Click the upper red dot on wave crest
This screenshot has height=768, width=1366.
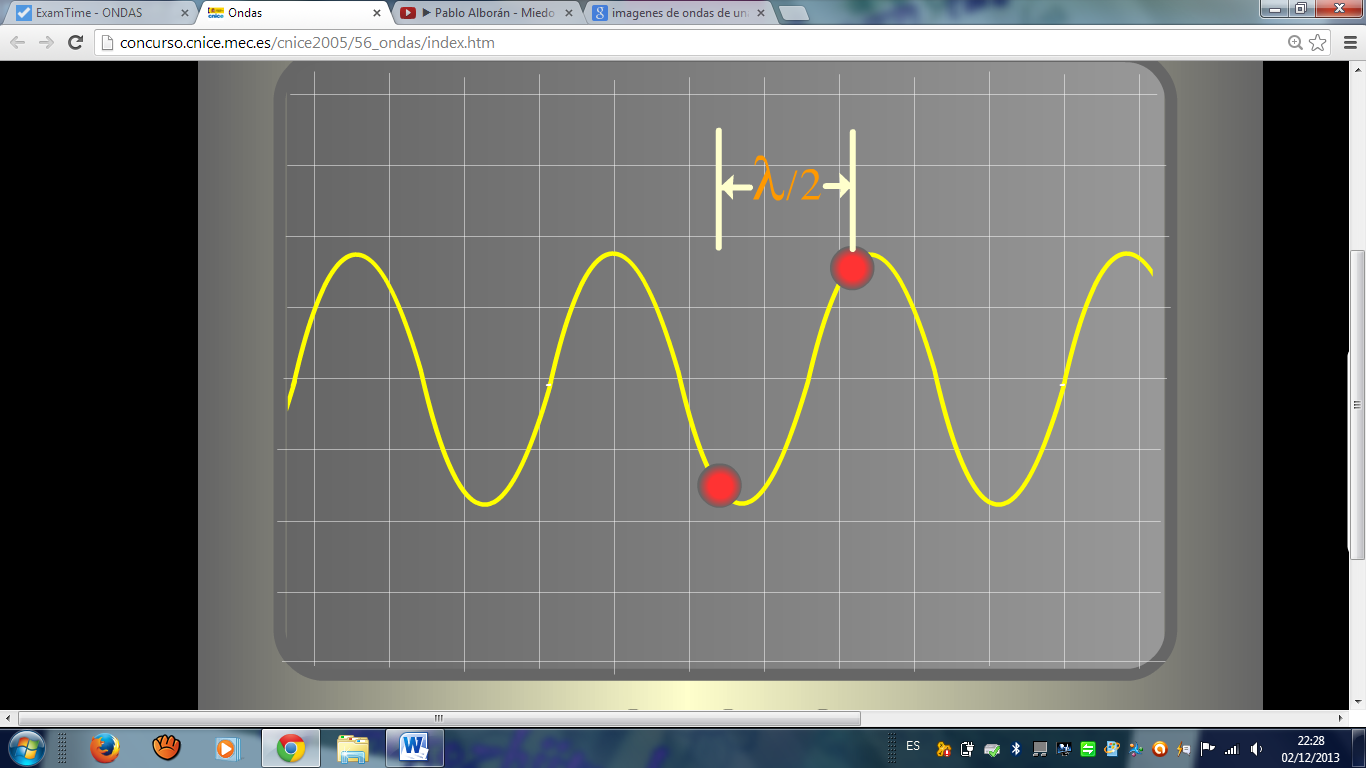[x=852, y=268]
